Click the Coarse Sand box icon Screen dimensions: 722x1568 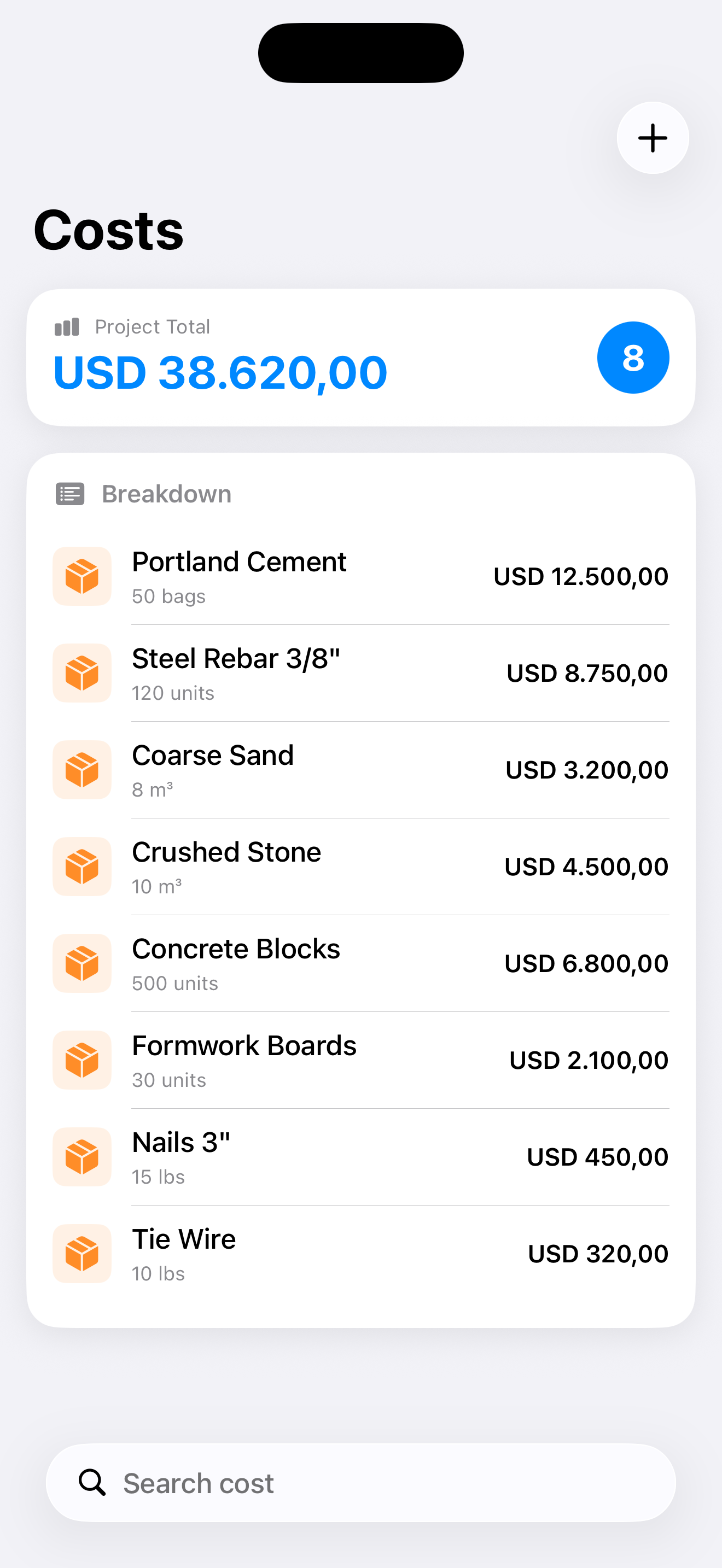[82, 770]
